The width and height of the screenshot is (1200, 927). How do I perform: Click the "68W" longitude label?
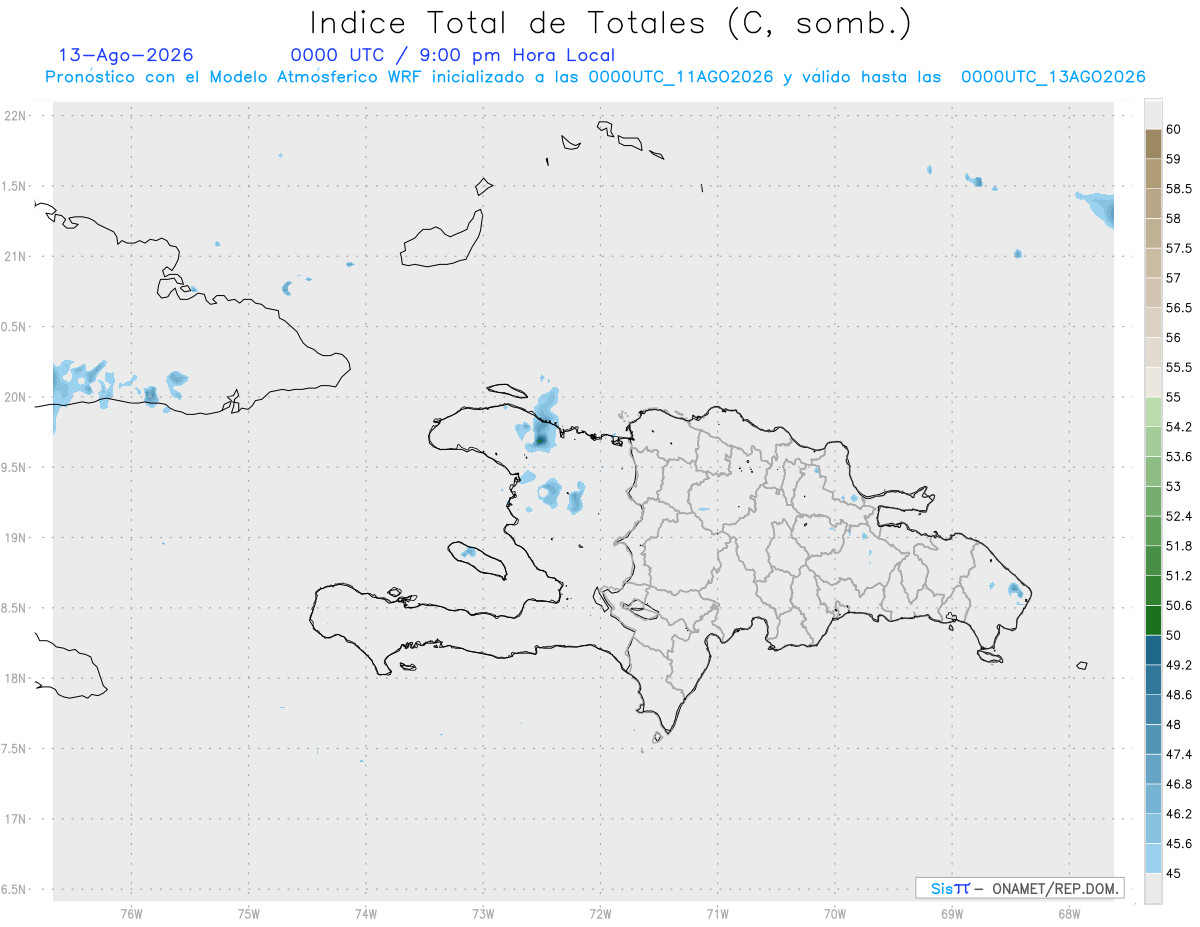point(1069,913)
